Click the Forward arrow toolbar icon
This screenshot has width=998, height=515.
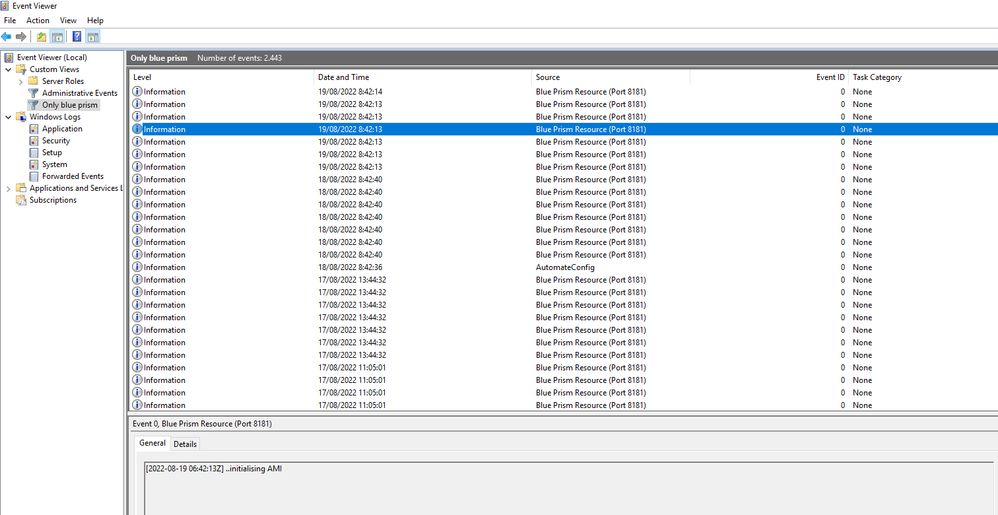(x=21, y=36)
